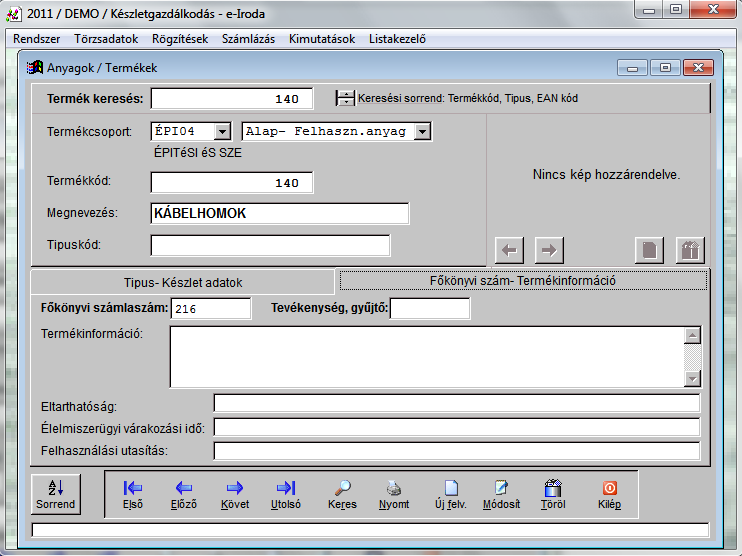Jump to last record with Utolsó
Viewport: 742px width, 556px height.
coord(286,493)
